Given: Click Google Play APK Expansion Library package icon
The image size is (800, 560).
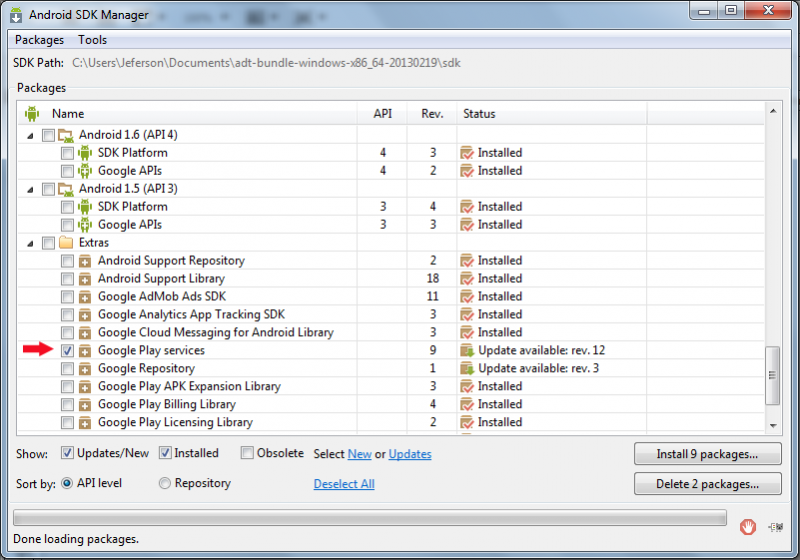Looking at the screenshot, I should click(85, 387).
